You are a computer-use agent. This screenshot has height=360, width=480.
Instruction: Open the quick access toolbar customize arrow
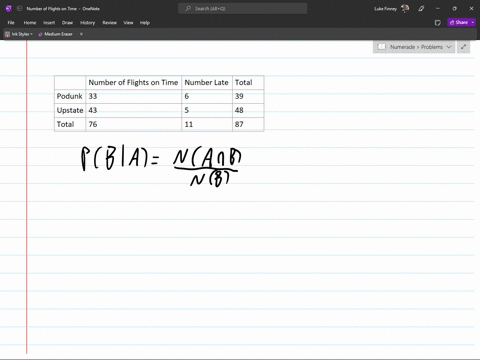[81, 34]
